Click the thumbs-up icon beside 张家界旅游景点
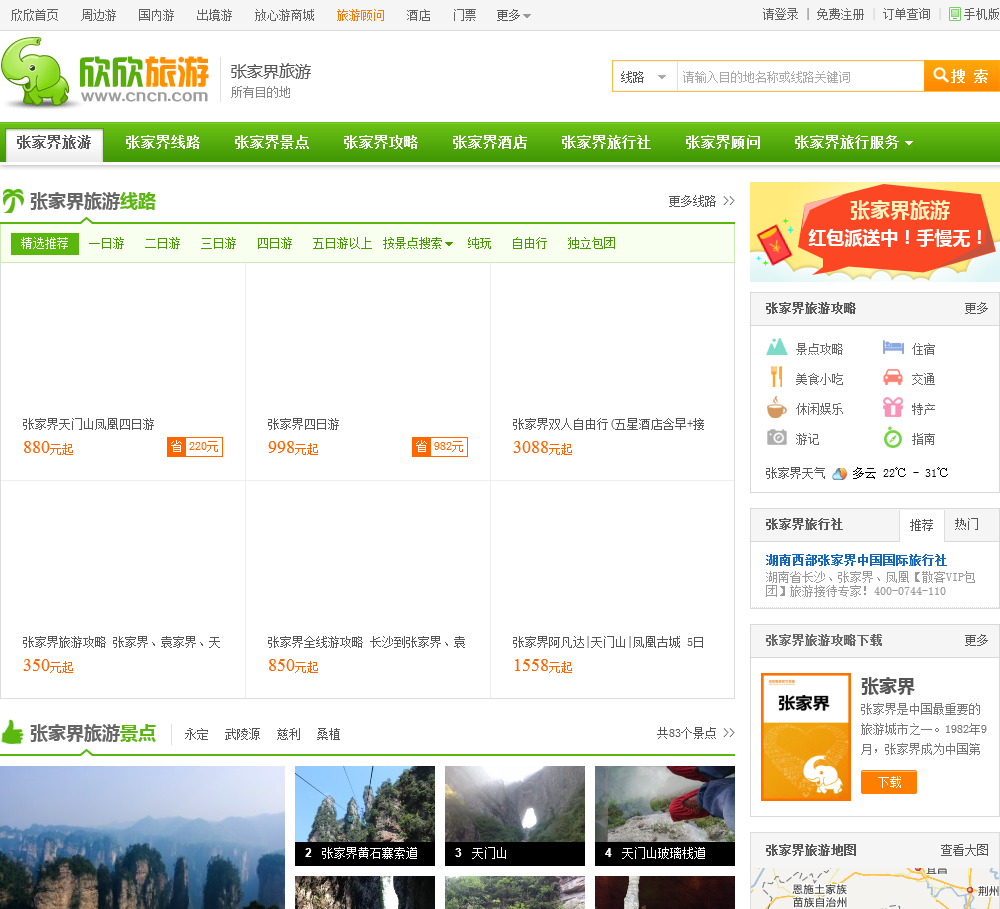Viewport: 1000px width, 909px height. click(12, 732)
